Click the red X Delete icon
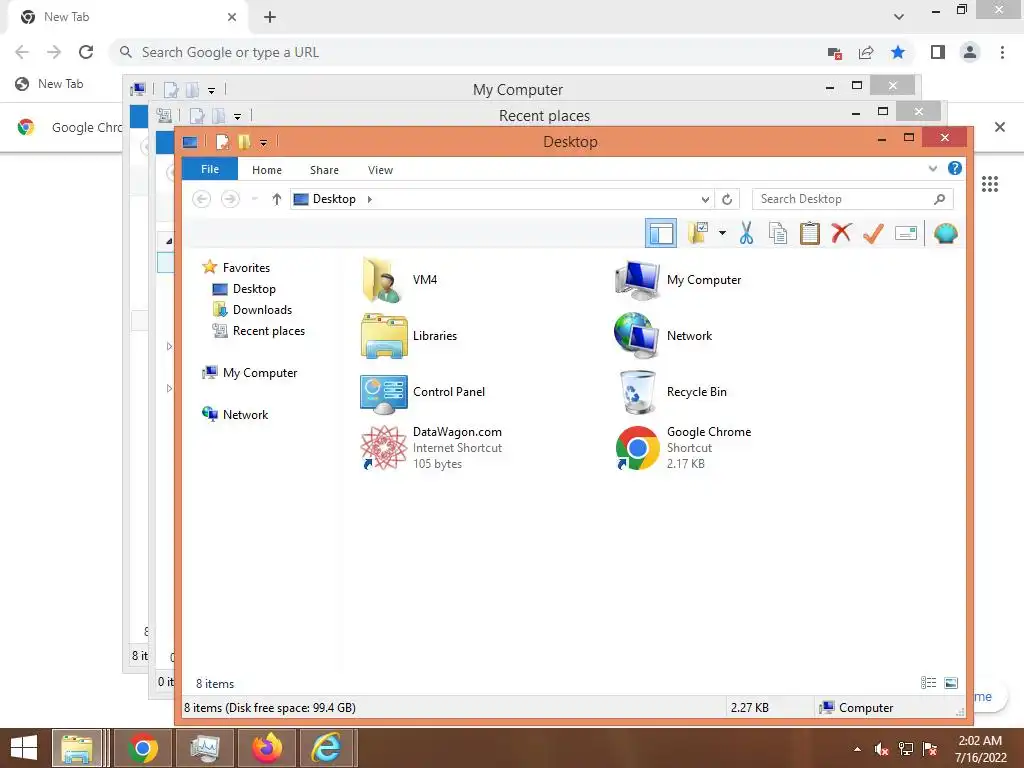Screen dimensions: 1024x768 (x=841, y=232)
